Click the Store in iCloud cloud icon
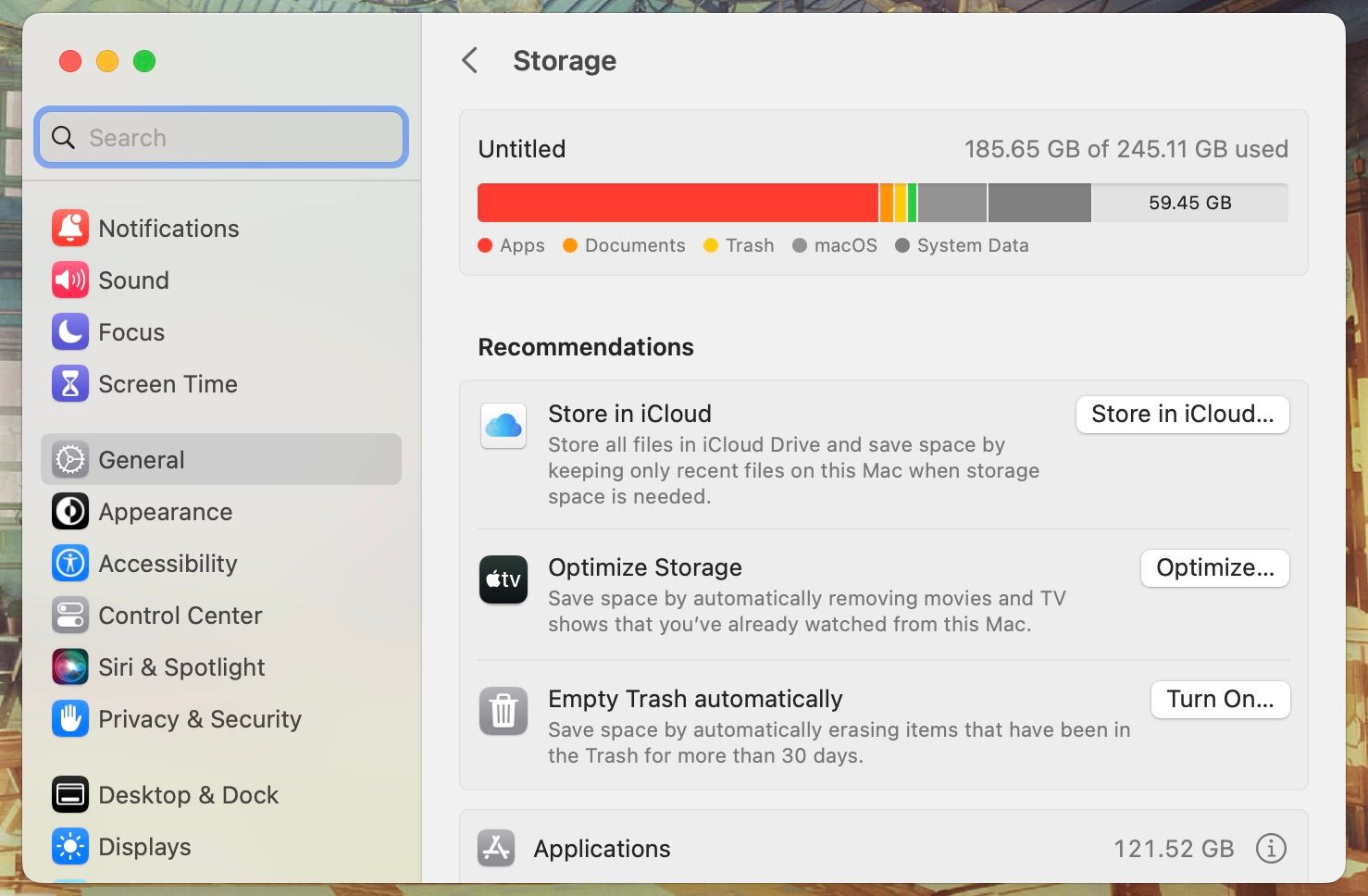Image resolution: width=1368 pixels, height=896 pixels. click(x=503, y=426)
